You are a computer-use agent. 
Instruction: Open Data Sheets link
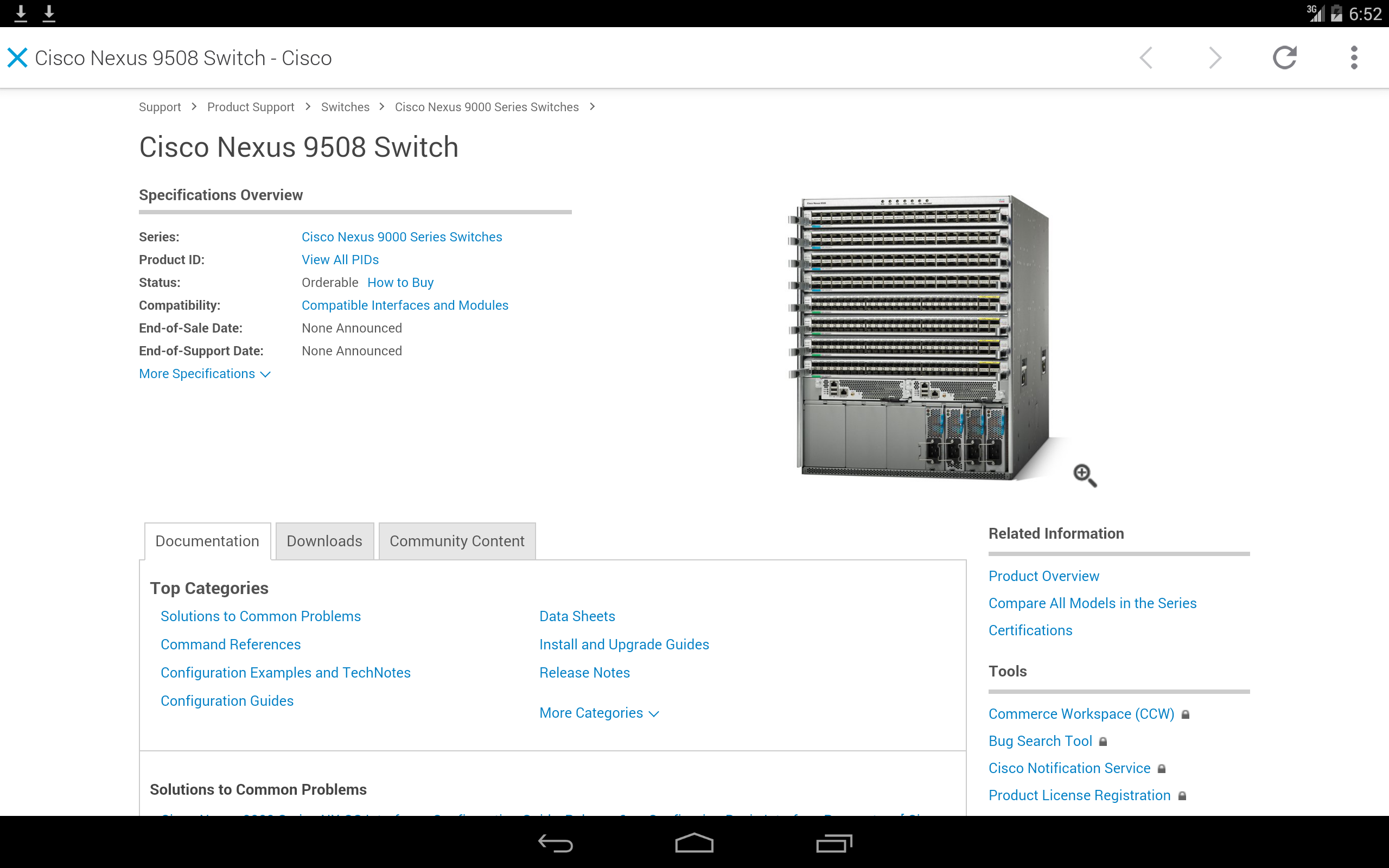[577, 617]
